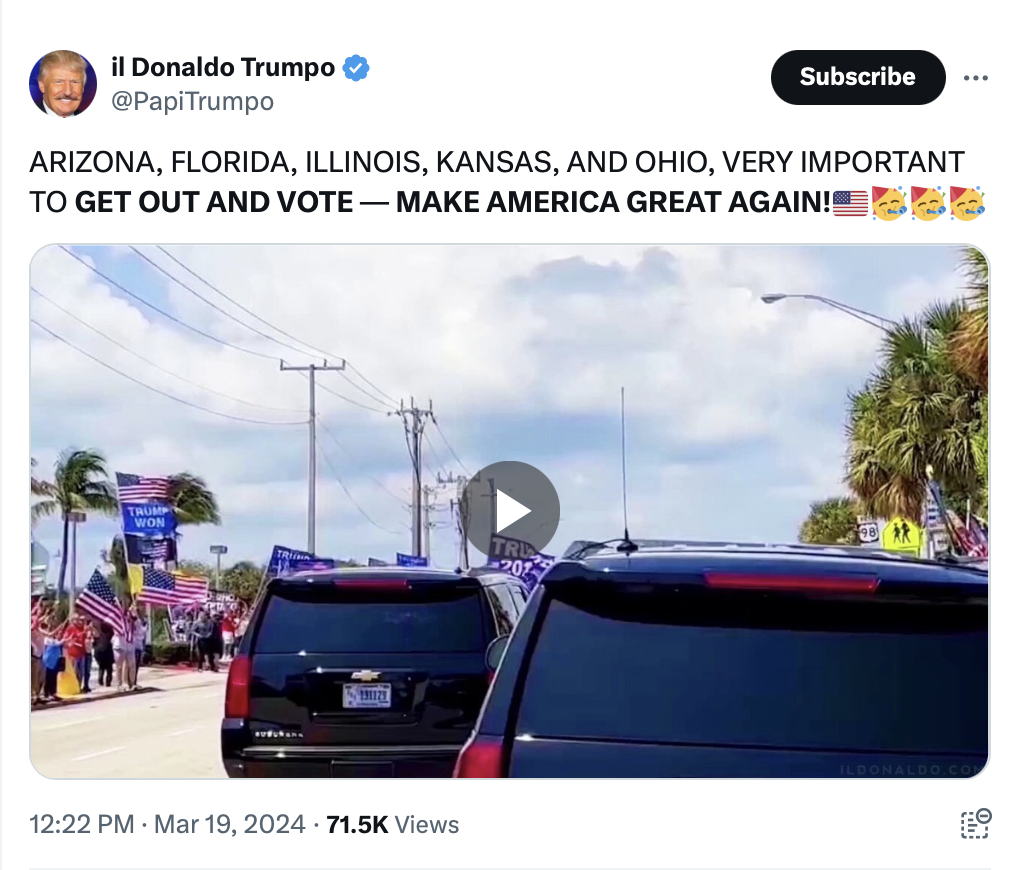
Task: Play the embedded motorcade video
Action: click(510, 510)
